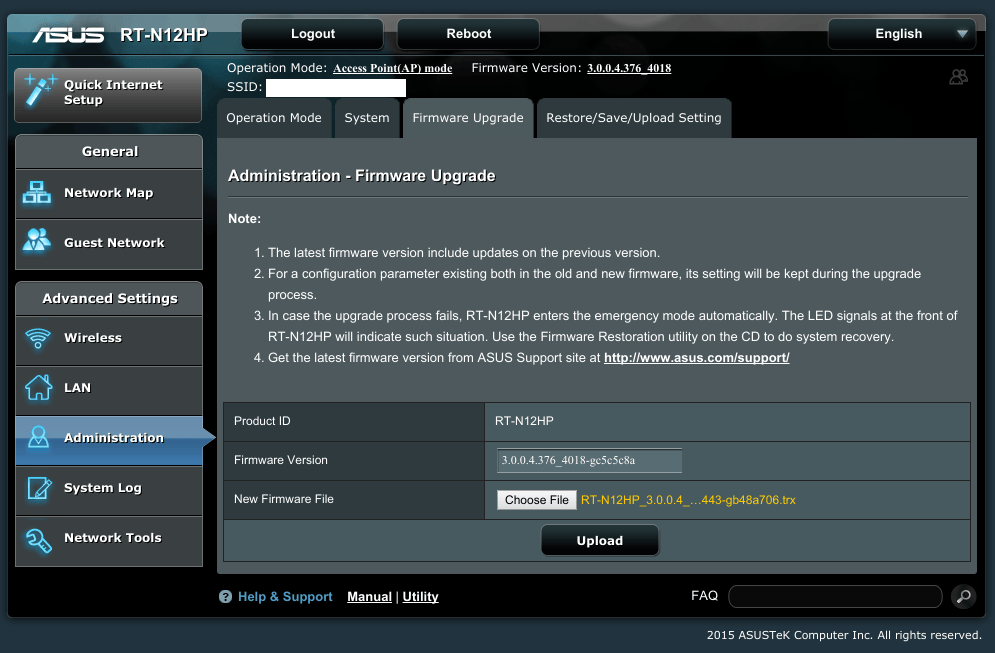This screenshot has width=995, height=653.
Task: Open the Manual link
Action: (369, 597)
